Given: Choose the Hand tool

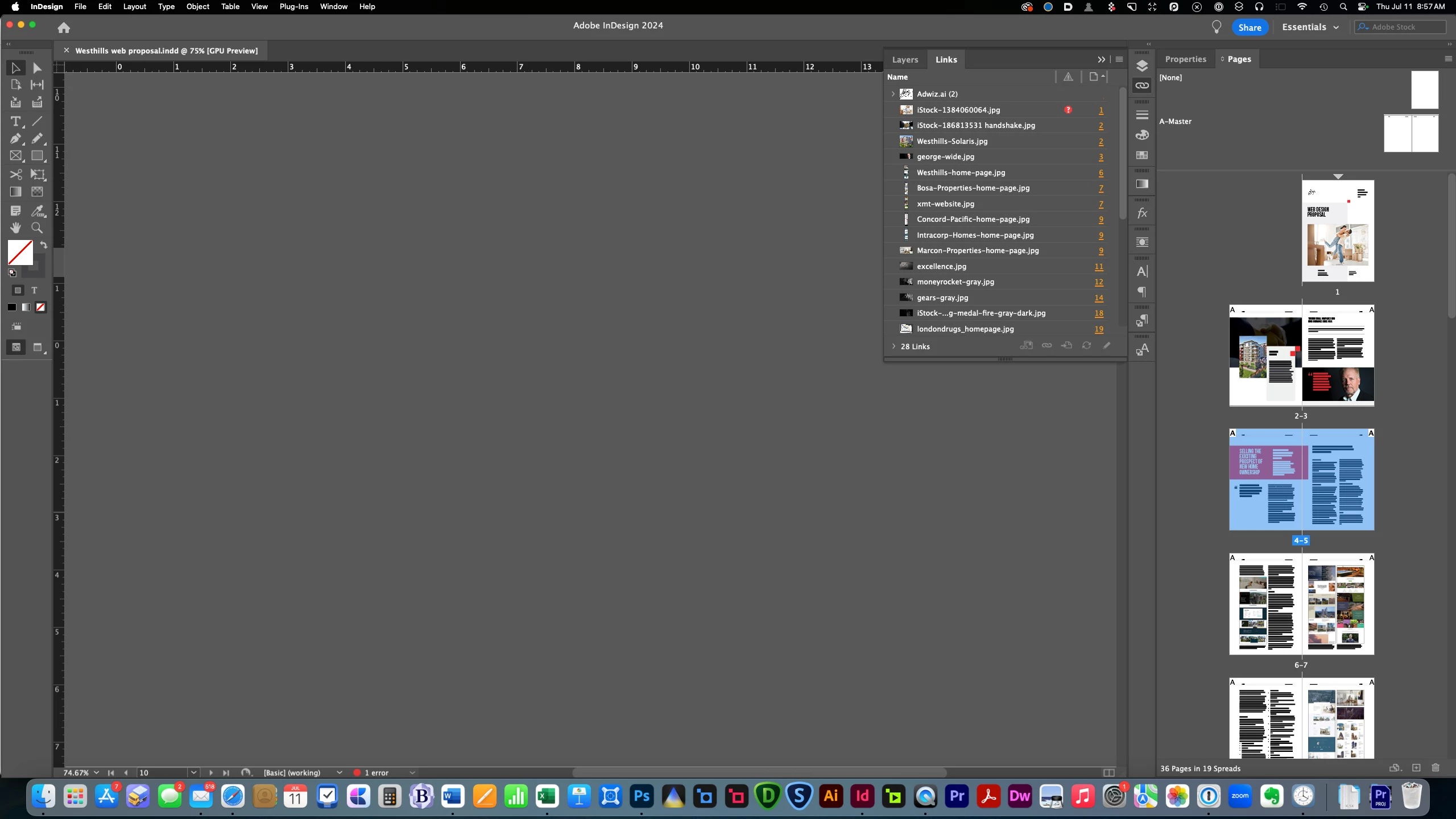Looking at the screenshot, I should (15, 228).
